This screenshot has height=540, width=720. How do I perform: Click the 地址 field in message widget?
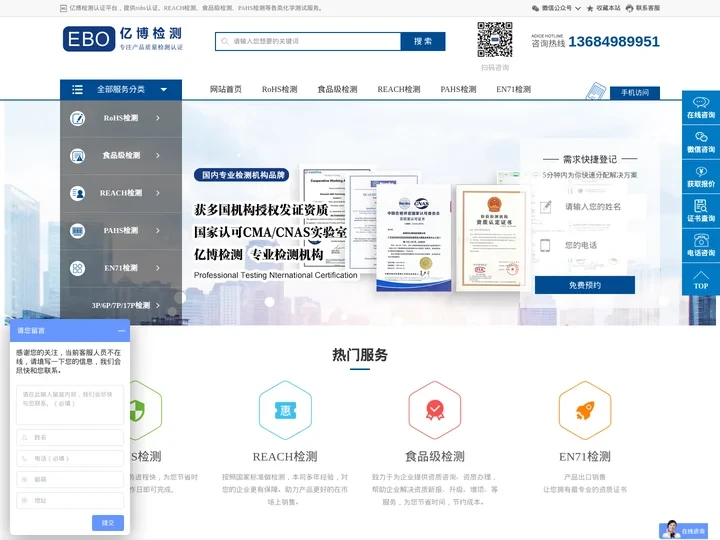coord(70,501)
